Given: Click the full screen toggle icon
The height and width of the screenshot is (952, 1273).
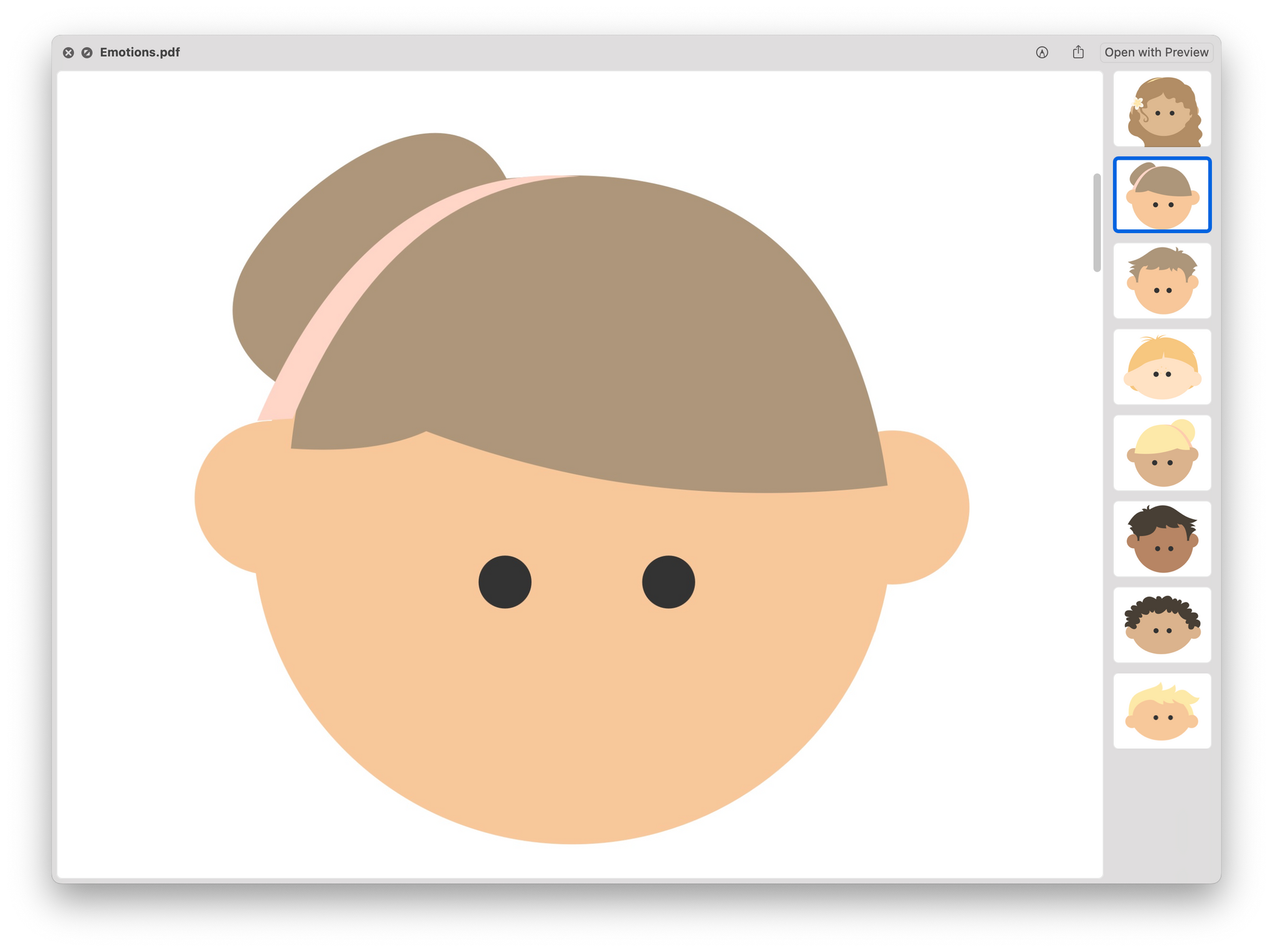Looking at the screenshot, I should 87,53.
